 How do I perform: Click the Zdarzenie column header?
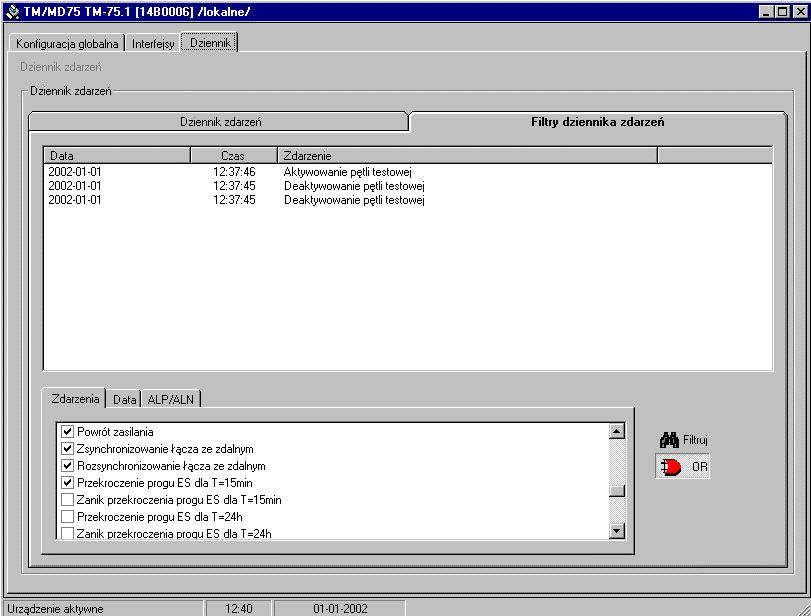(468, 155)
